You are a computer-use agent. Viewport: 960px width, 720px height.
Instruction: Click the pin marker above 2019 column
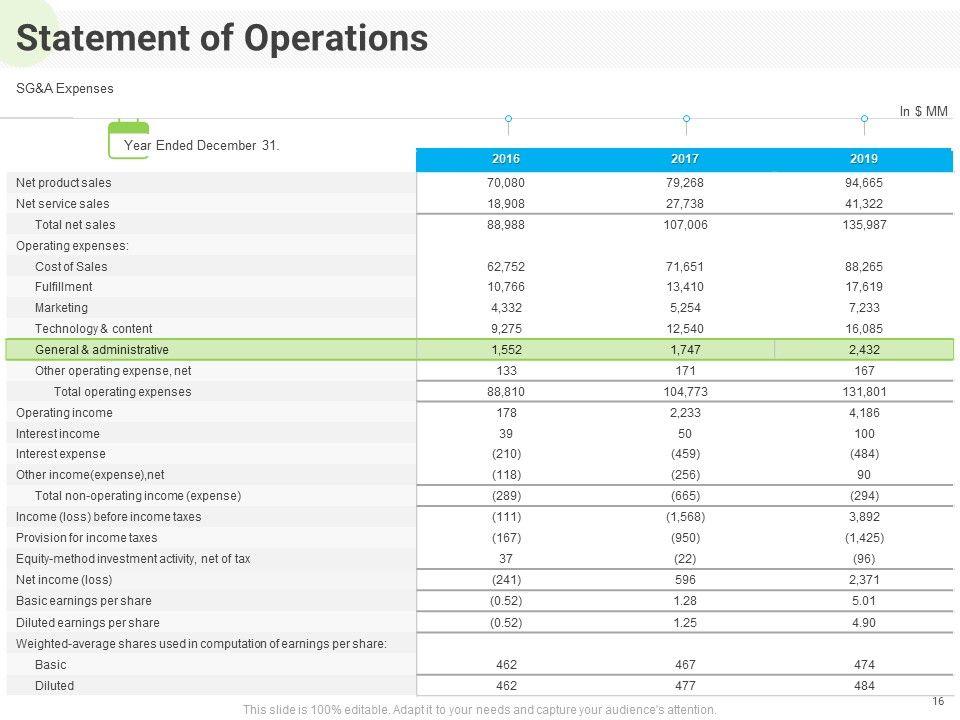[864, 119]
